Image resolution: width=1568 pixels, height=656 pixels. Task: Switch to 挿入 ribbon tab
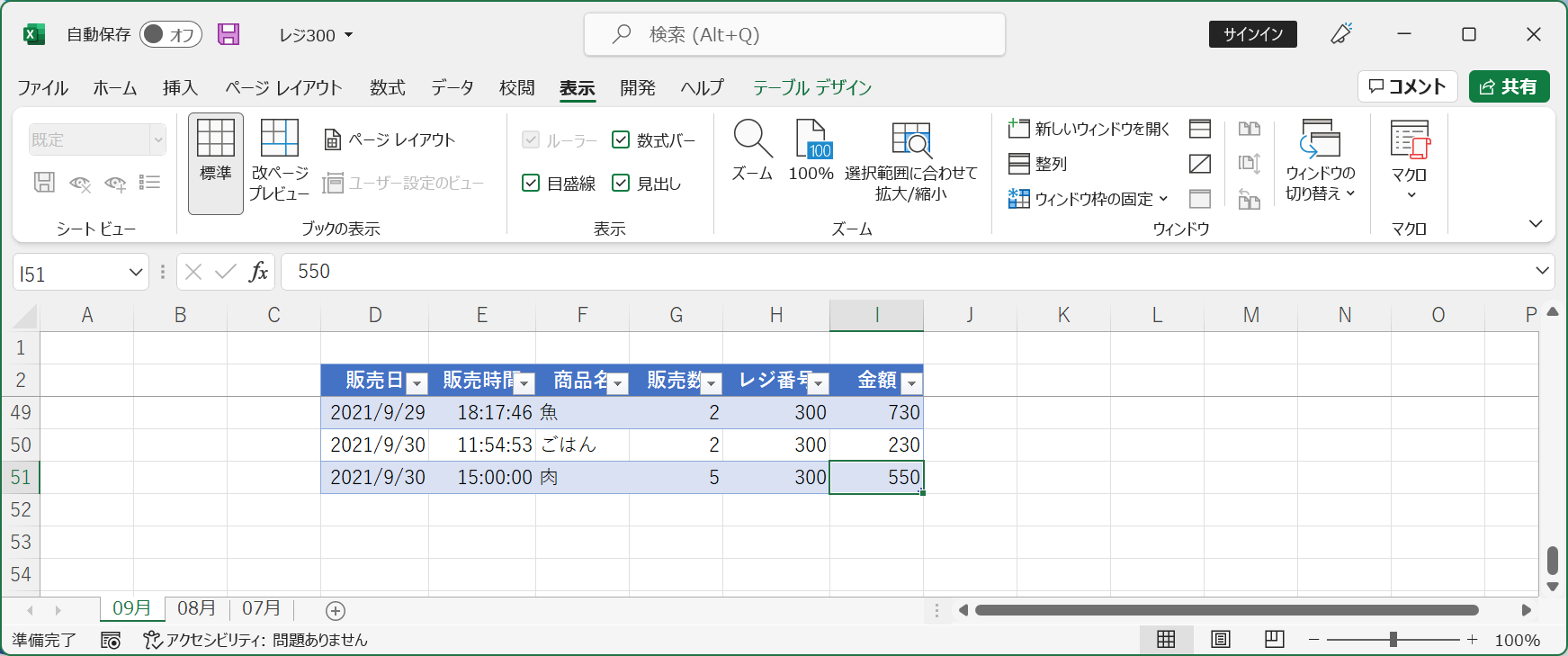coord(180,87)
